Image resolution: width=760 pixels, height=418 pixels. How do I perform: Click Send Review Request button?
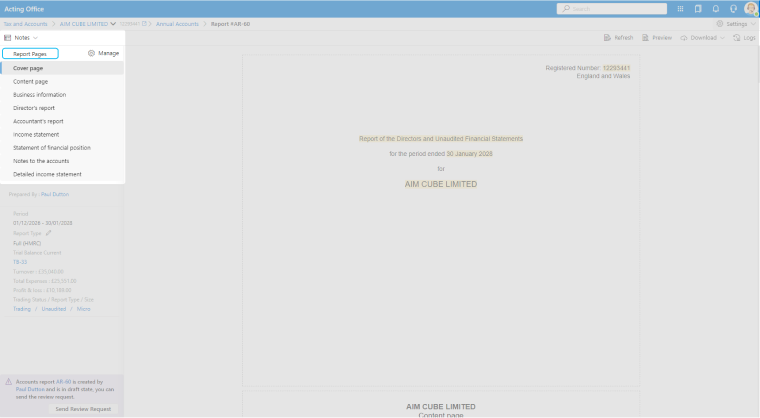[84, 409]
